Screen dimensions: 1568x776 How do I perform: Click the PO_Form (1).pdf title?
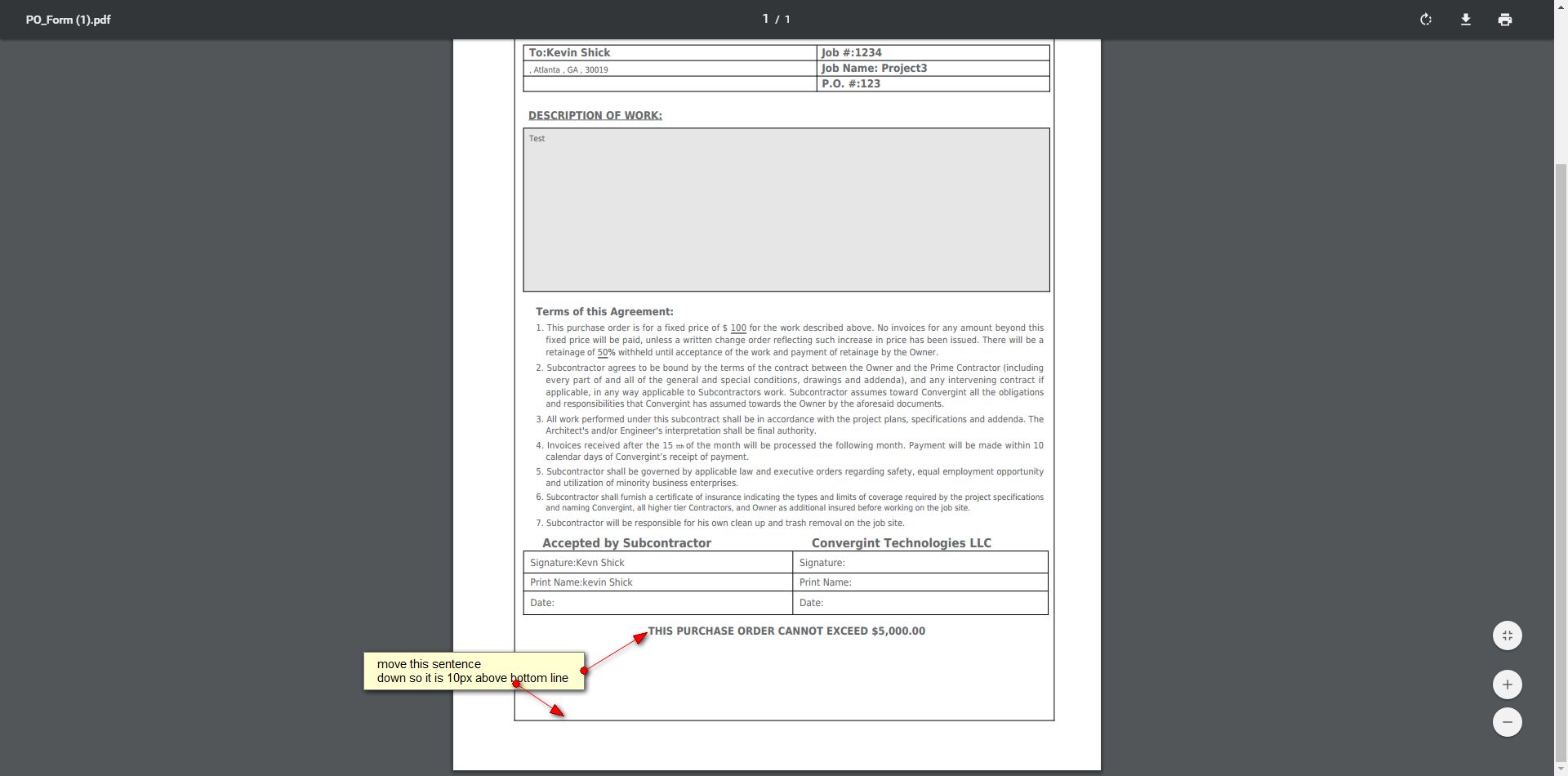69,20
